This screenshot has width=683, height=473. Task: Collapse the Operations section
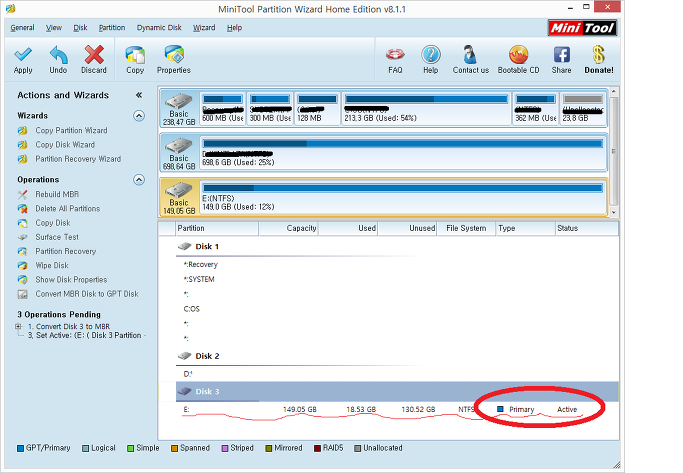coord(139,179)
